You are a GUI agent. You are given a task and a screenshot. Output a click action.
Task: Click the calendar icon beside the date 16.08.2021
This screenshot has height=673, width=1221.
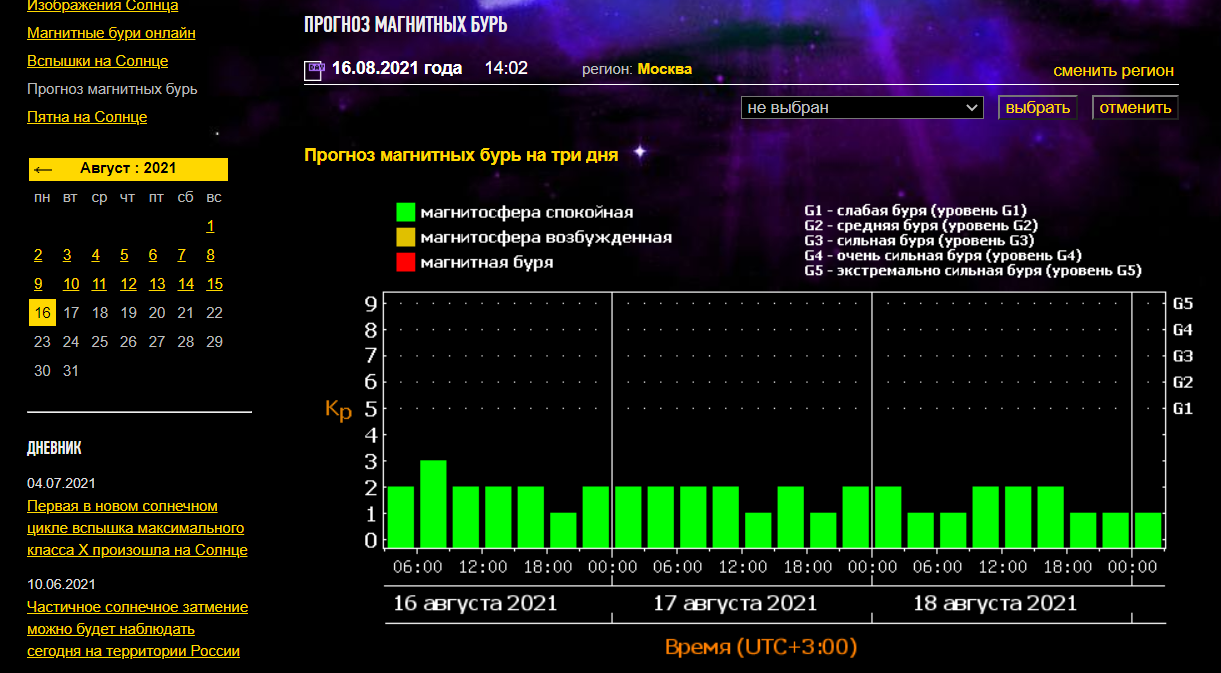pyautogui.click(x=314, y=70)
